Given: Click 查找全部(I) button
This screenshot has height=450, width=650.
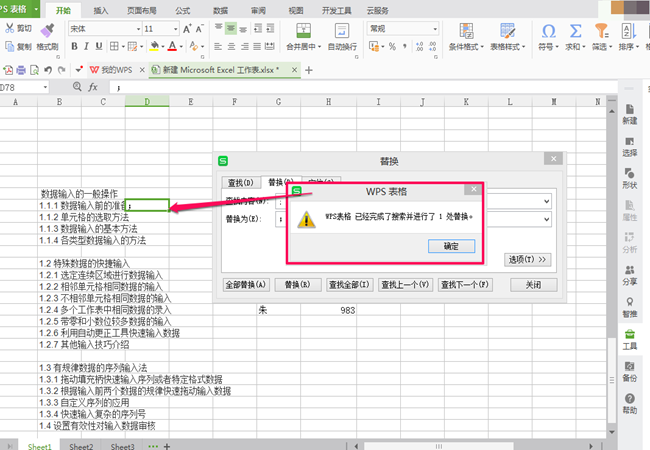Looking at the screenshot, I should pos(349,285).
